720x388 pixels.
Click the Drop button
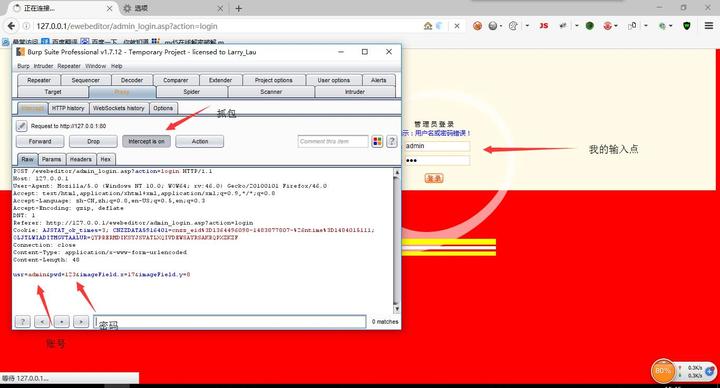point(93,141)
